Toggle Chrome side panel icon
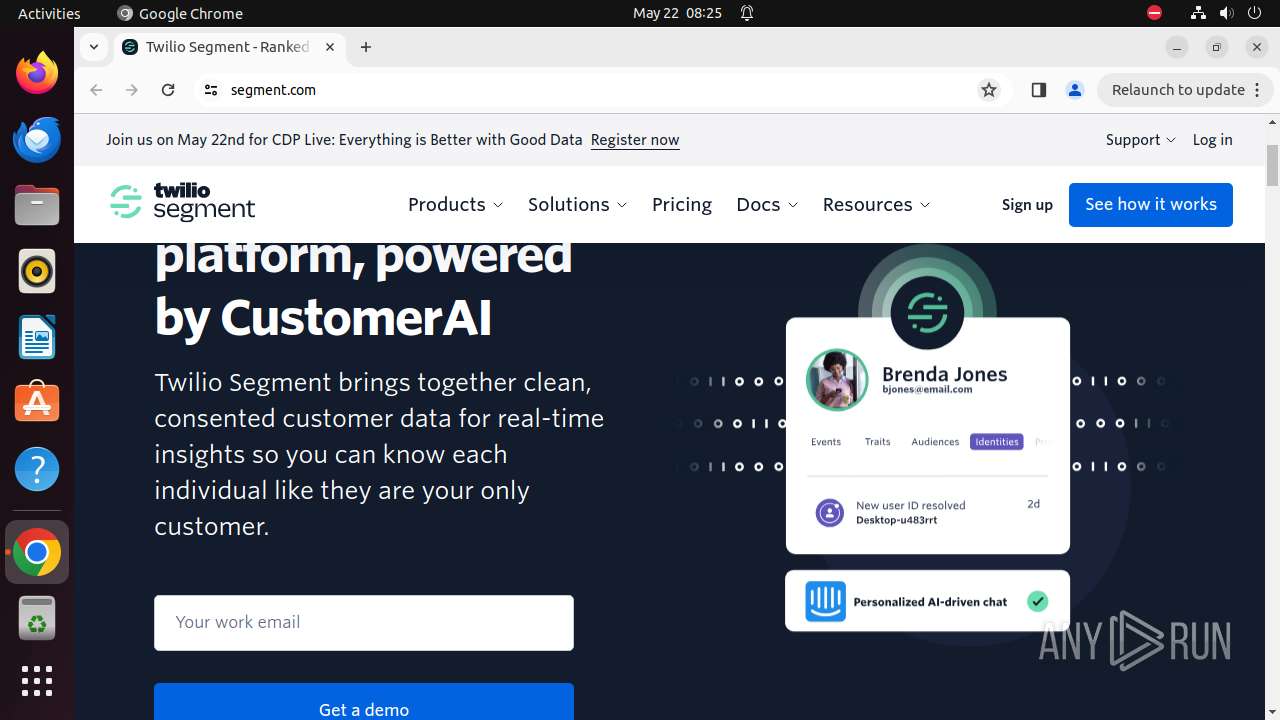The height and width of the screenshot is (720, 1280). click(x=1038, y=90)
